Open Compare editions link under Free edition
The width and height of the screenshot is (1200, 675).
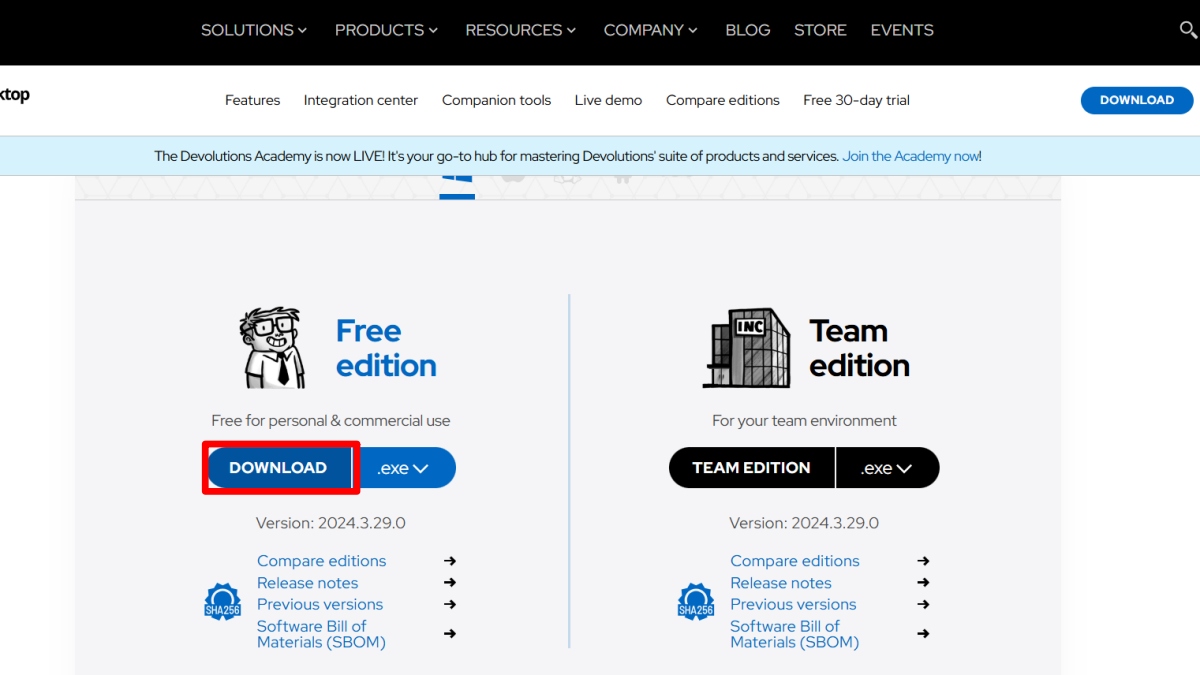321,561
